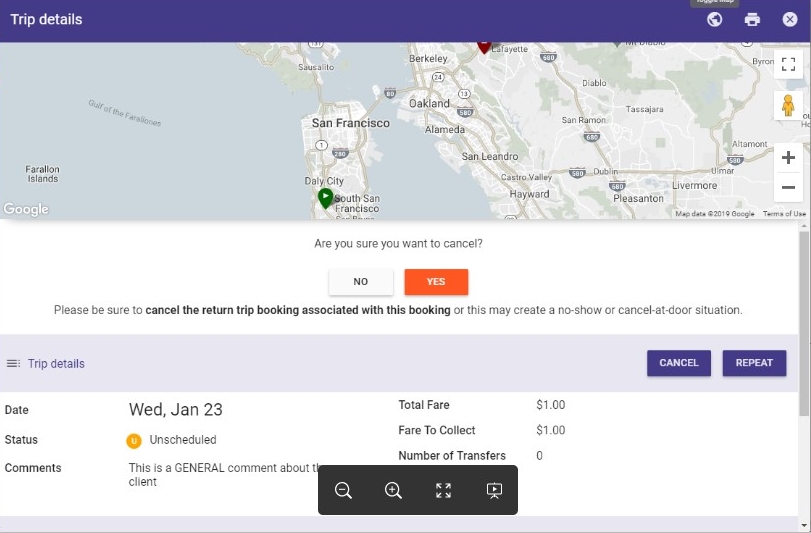
Task: Click the Unscheduled status badge icon
Action: click(x=134, y=440)
